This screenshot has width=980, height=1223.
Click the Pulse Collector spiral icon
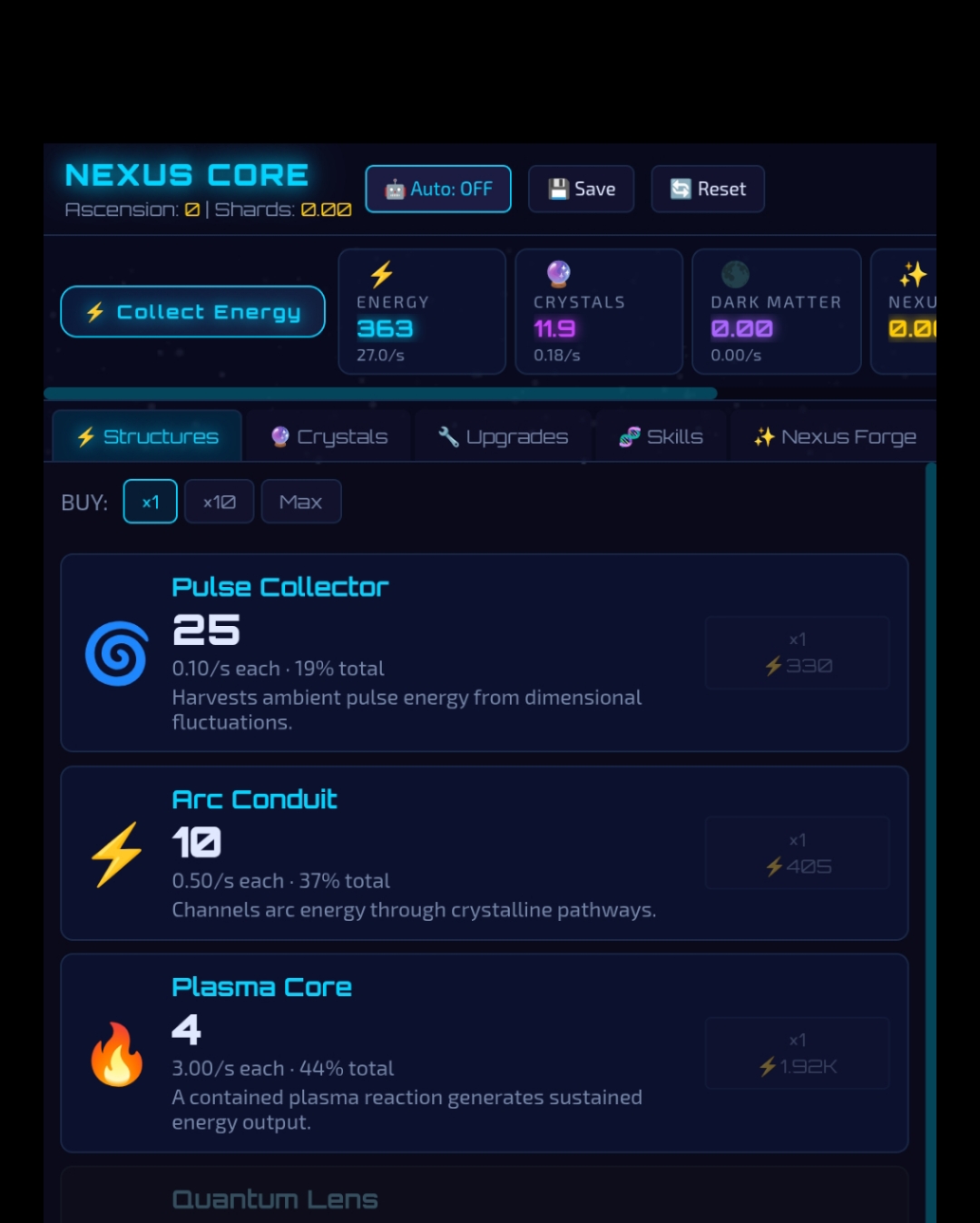click(x=116, y=653)
